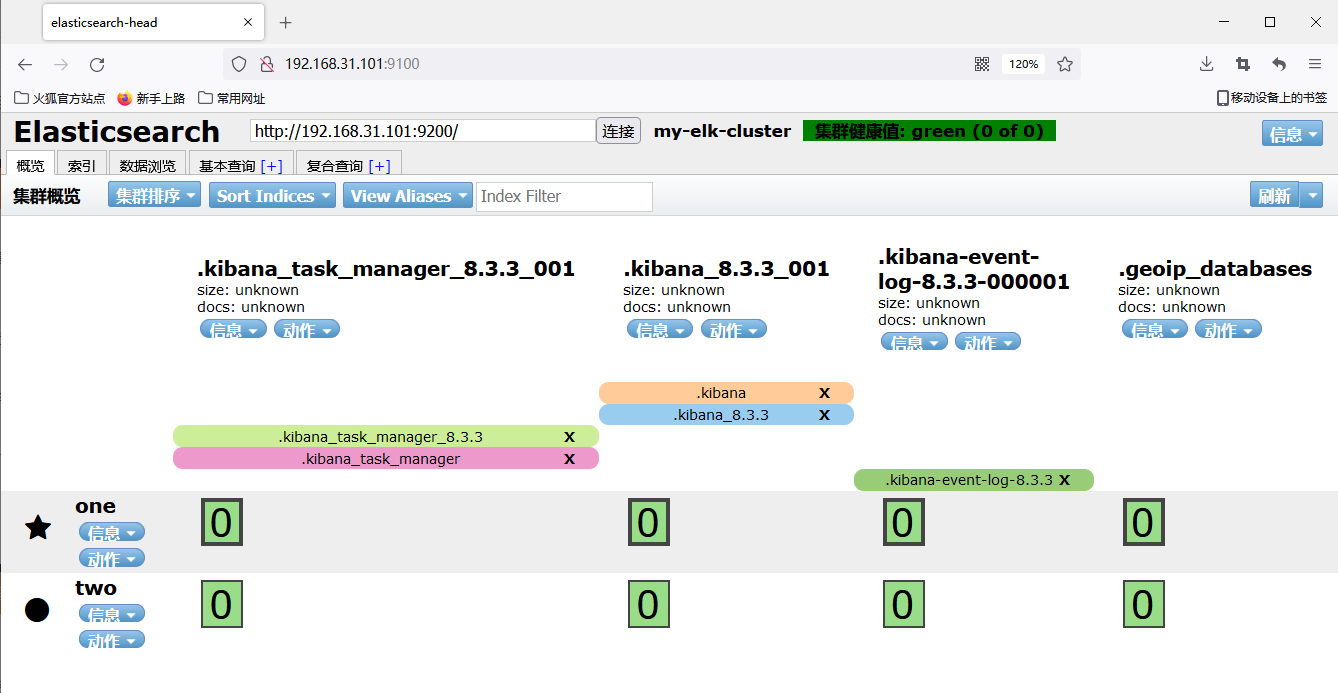
Task: Expand the 集群排序 dropdown
Action: (x=154, y=196)
